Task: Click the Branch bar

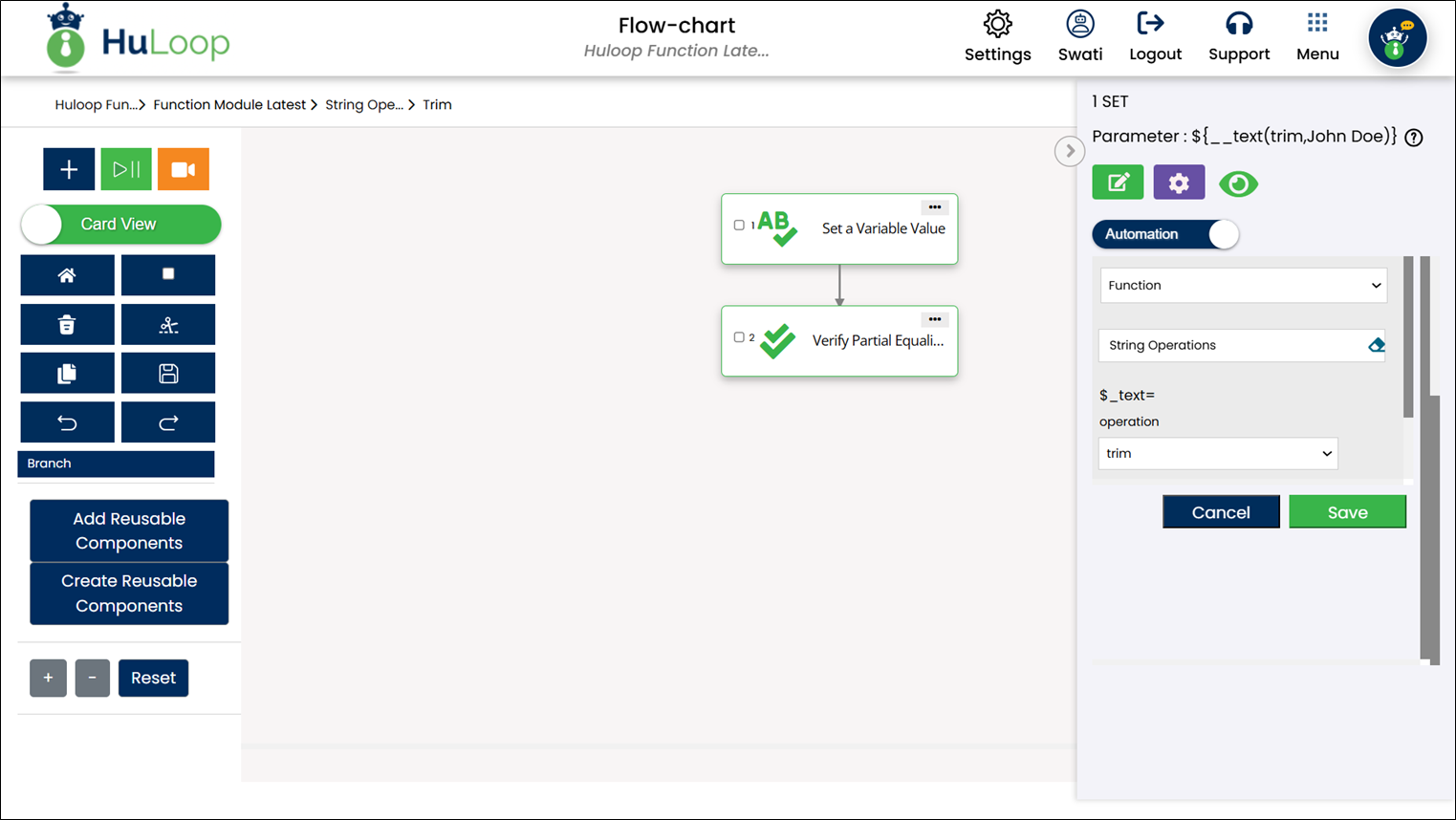Action: pos(116,464)
